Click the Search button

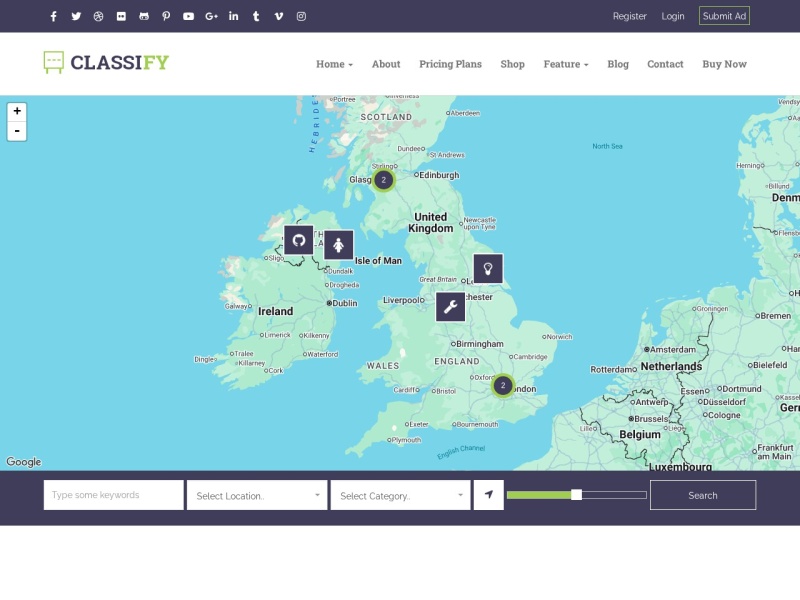point(703,495)
